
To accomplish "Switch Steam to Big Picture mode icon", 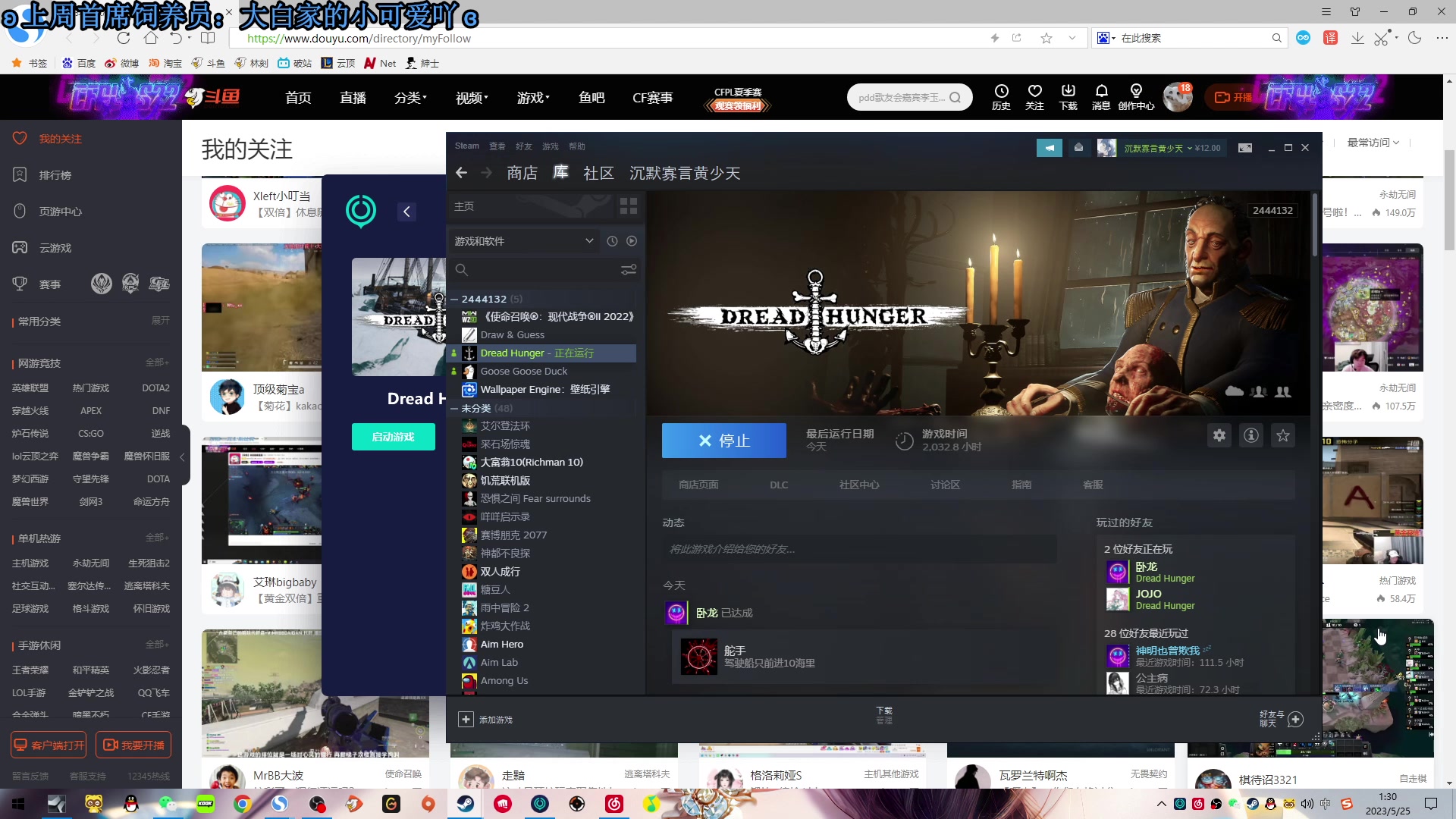I will 1245,148.
